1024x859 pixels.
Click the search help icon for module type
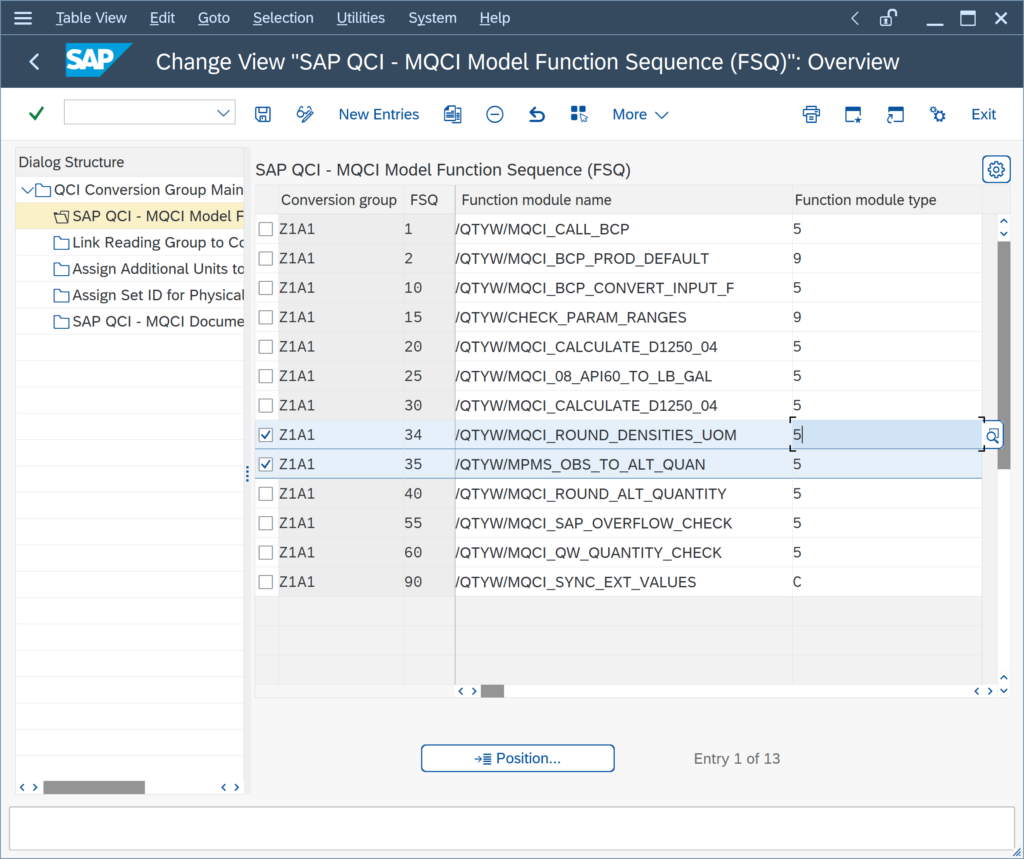993,436
